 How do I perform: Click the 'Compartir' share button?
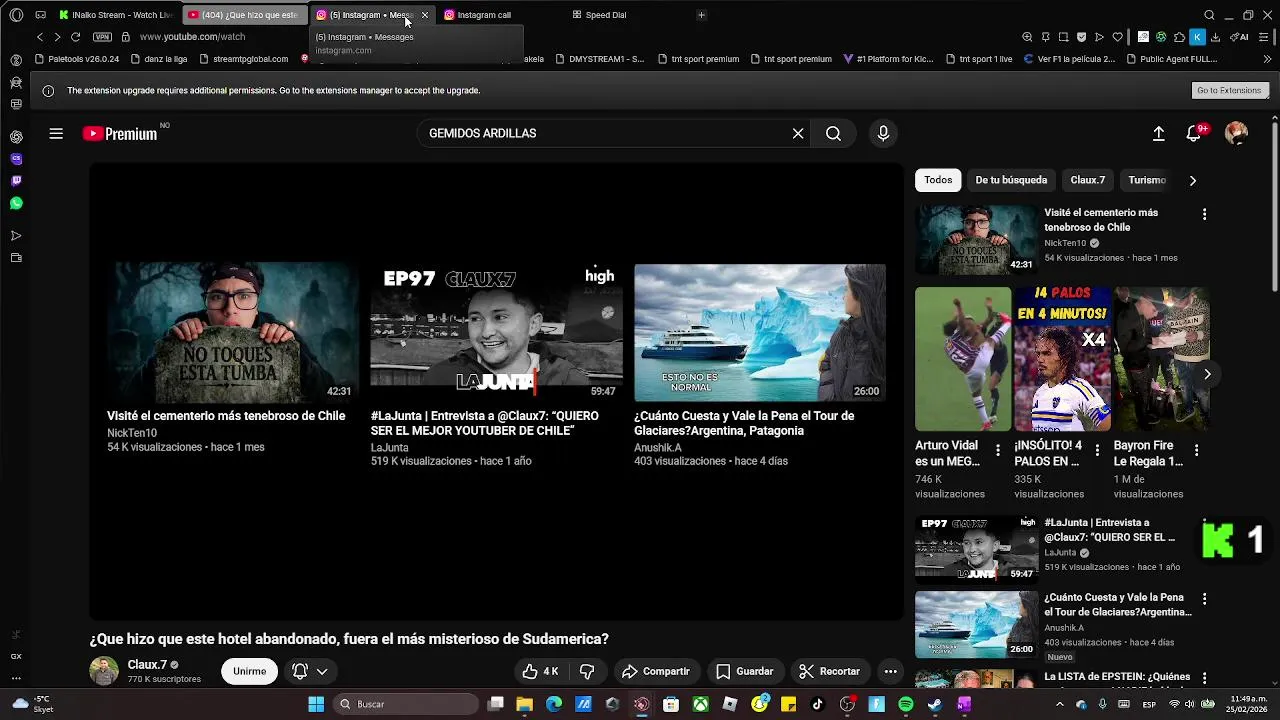click(656, 671)
